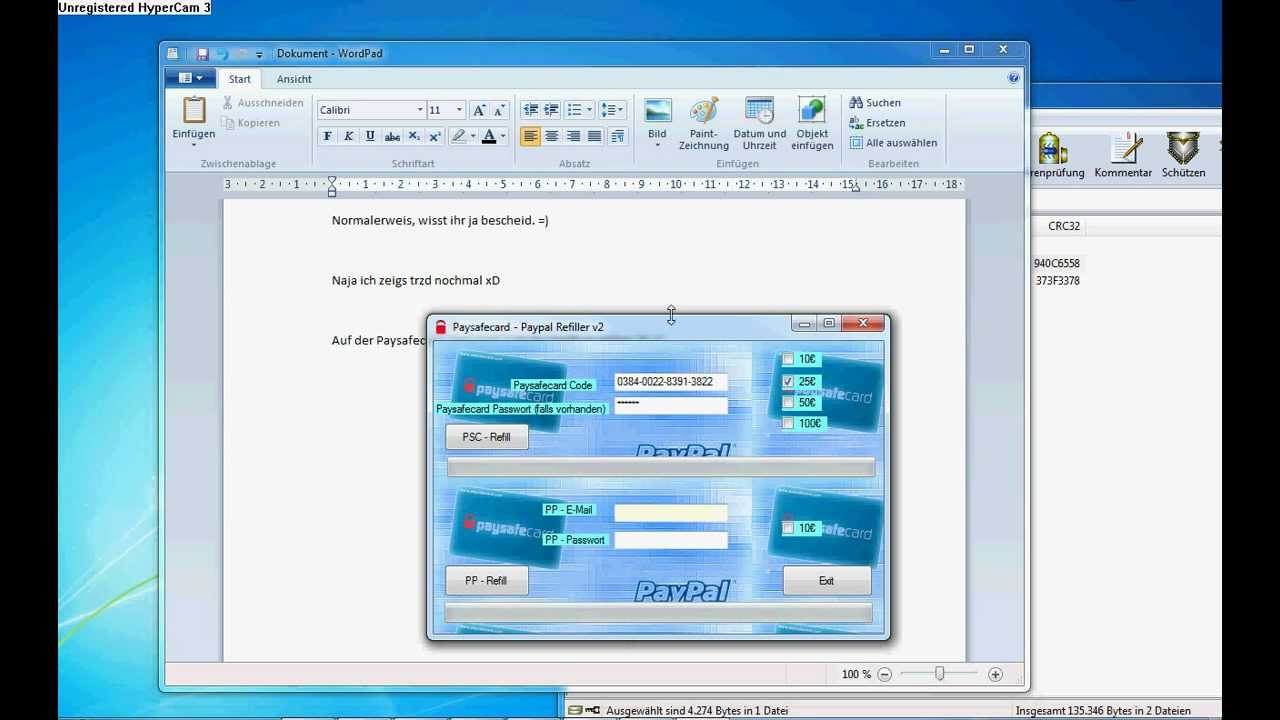The height and width of the screenshot is (720, 1280).
Task: Center the paragraph text
Action: [x=552, y=136]
